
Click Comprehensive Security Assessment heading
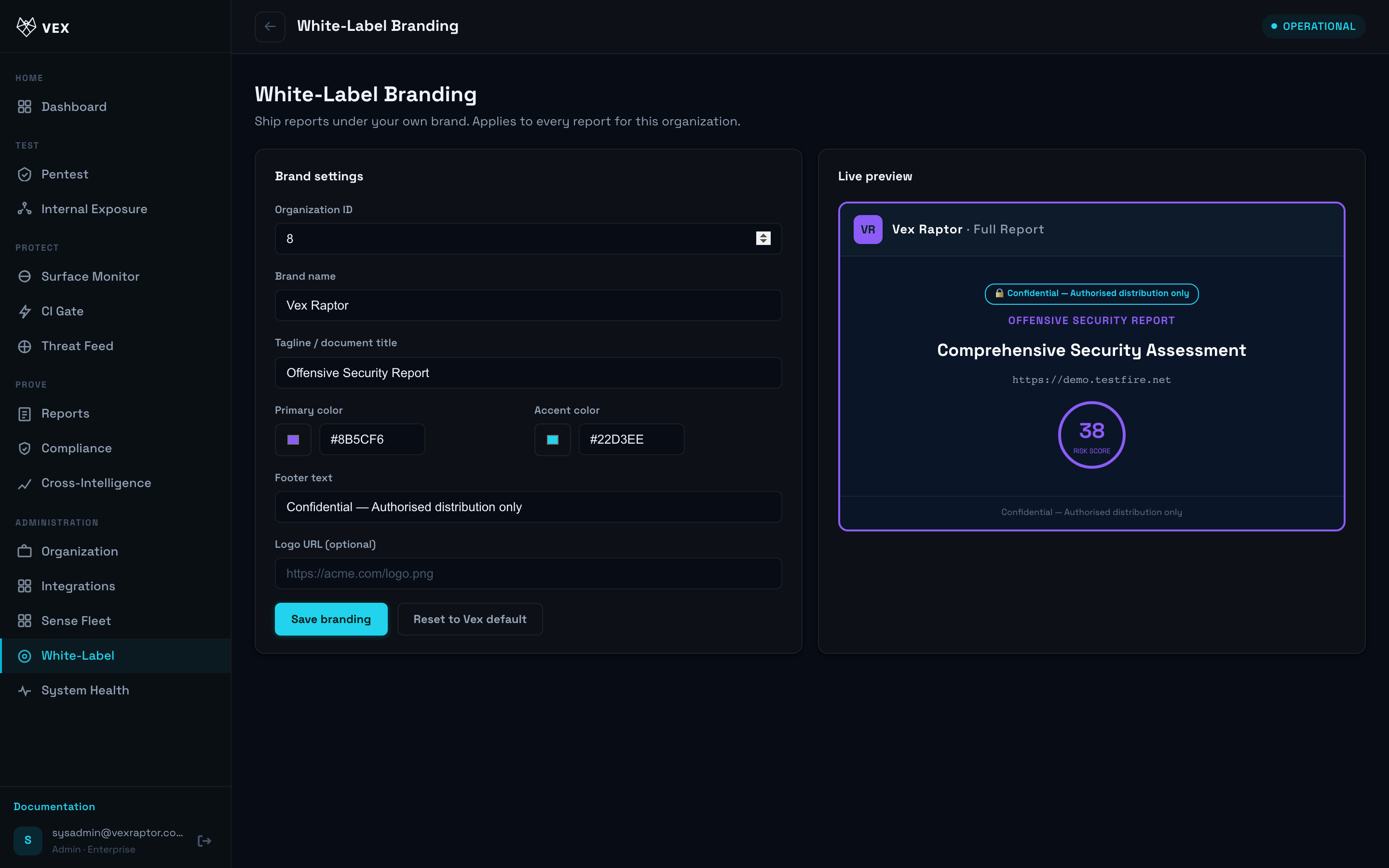coord(1091,350)
